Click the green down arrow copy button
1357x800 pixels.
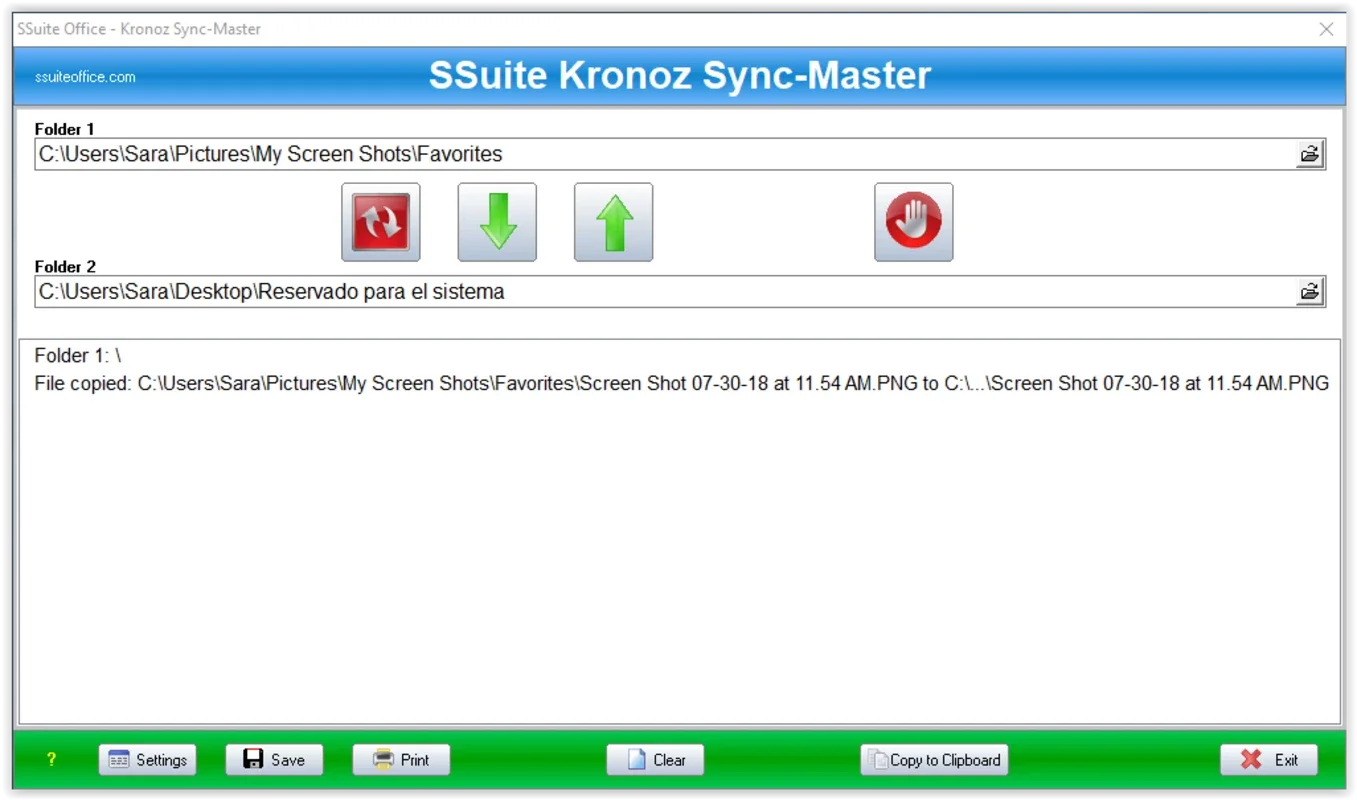[497, 222]
